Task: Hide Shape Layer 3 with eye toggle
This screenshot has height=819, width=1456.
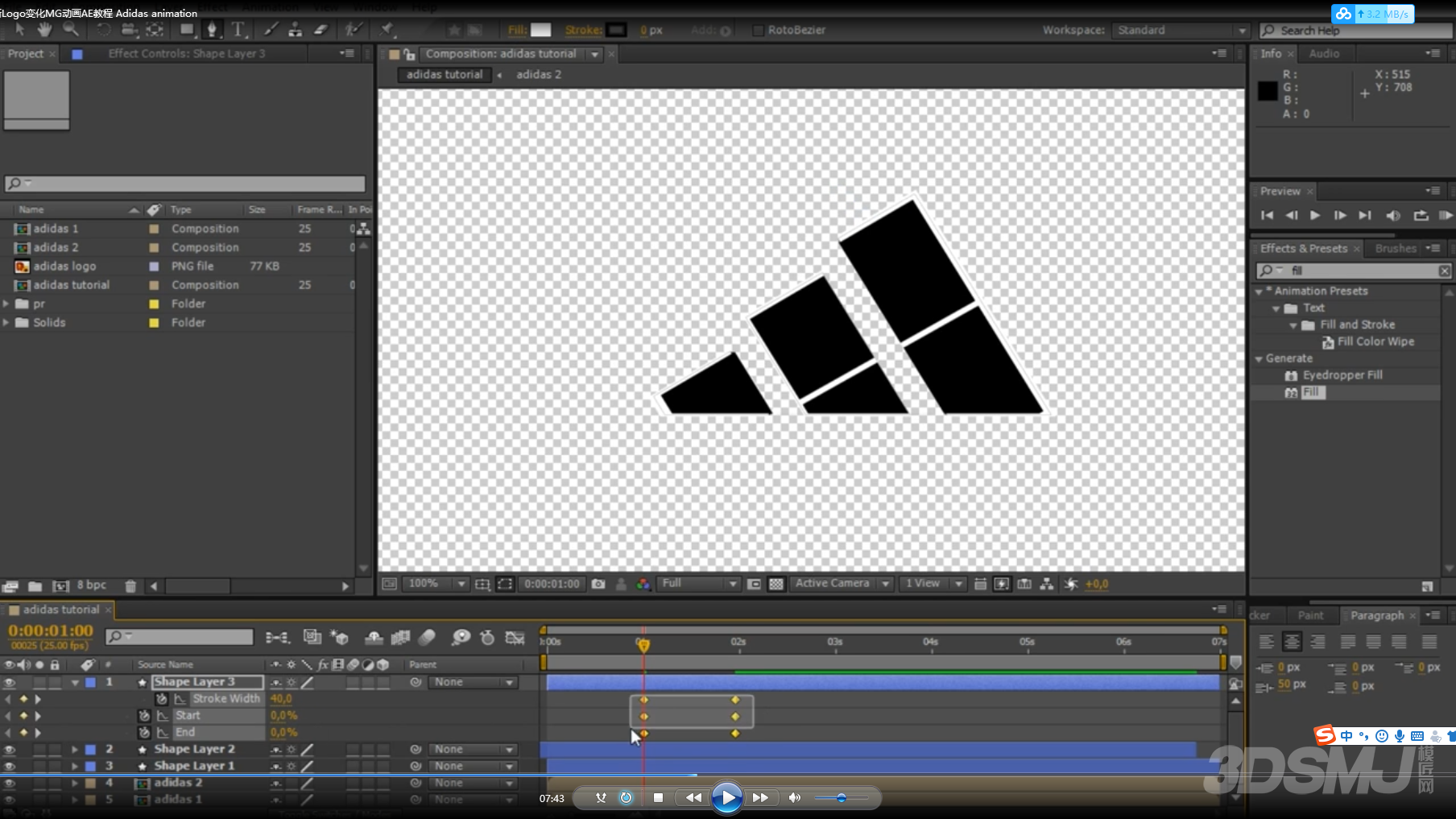Action: [10, 682]
